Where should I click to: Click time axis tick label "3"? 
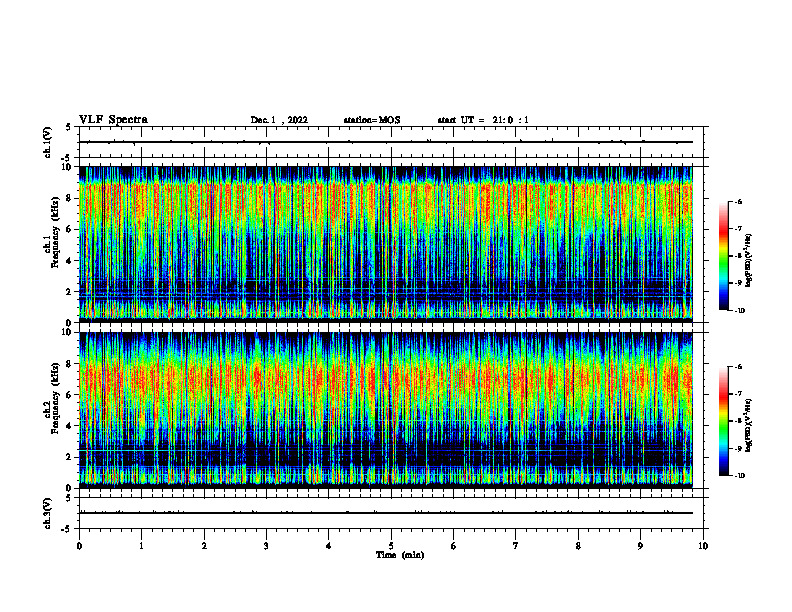[x=266, y=546]
